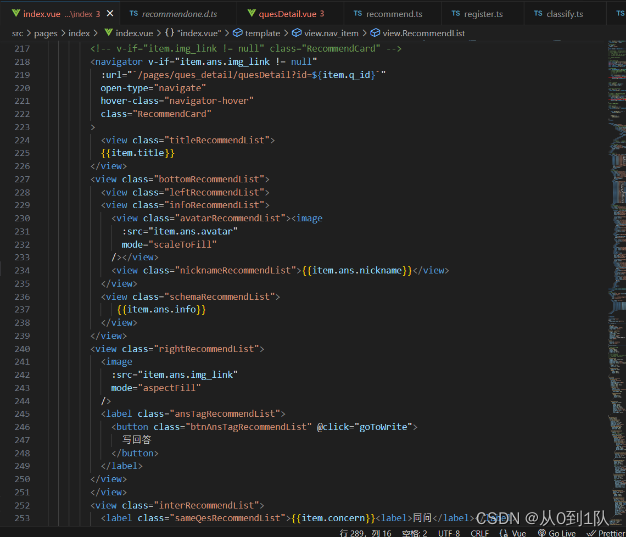Click 'index' folder in the breadcrumb

pyautogui.click(x=79, y=33)
